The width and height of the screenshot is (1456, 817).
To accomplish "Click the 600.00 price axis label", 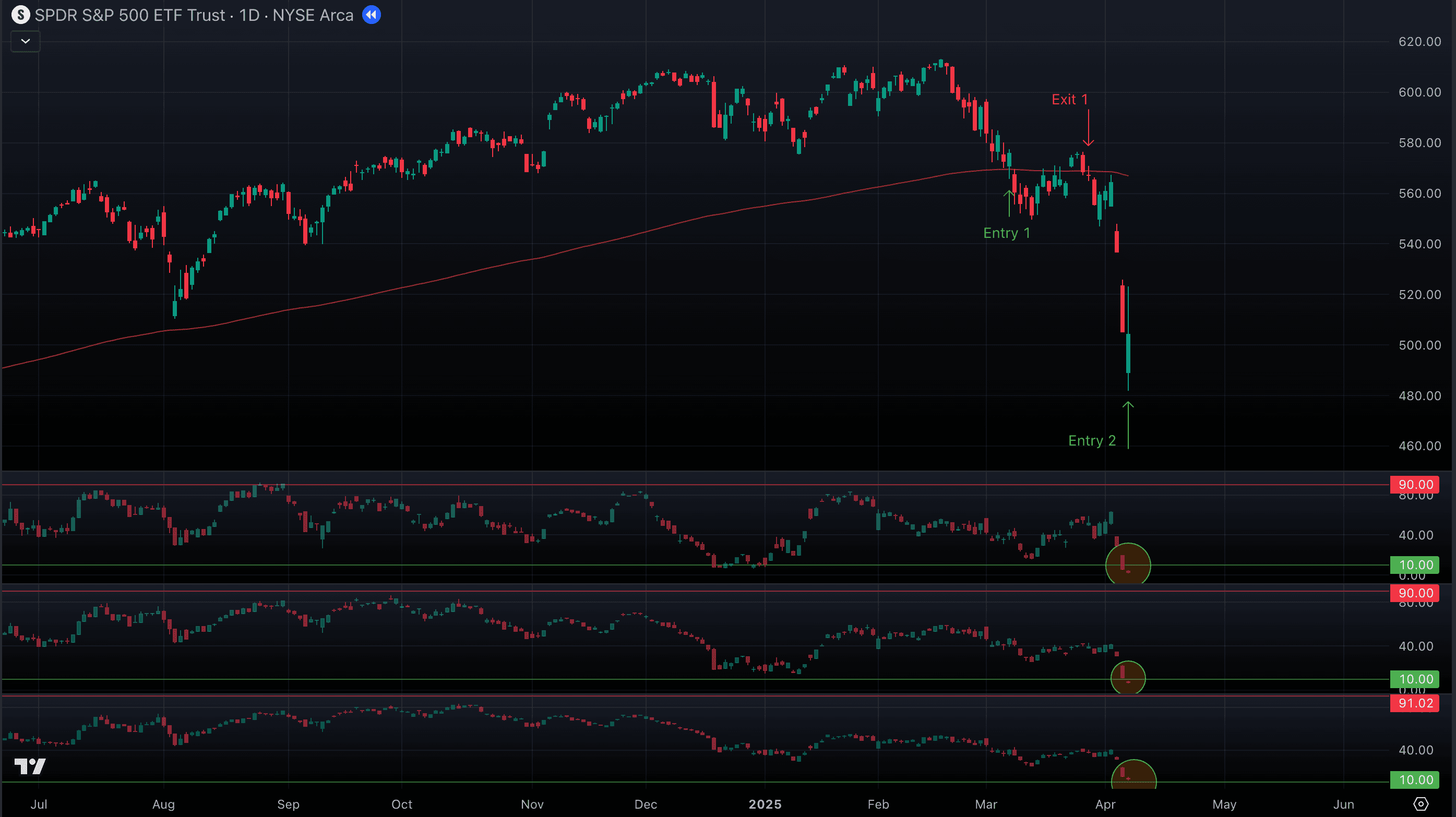I will click(x=1419, y=92).
